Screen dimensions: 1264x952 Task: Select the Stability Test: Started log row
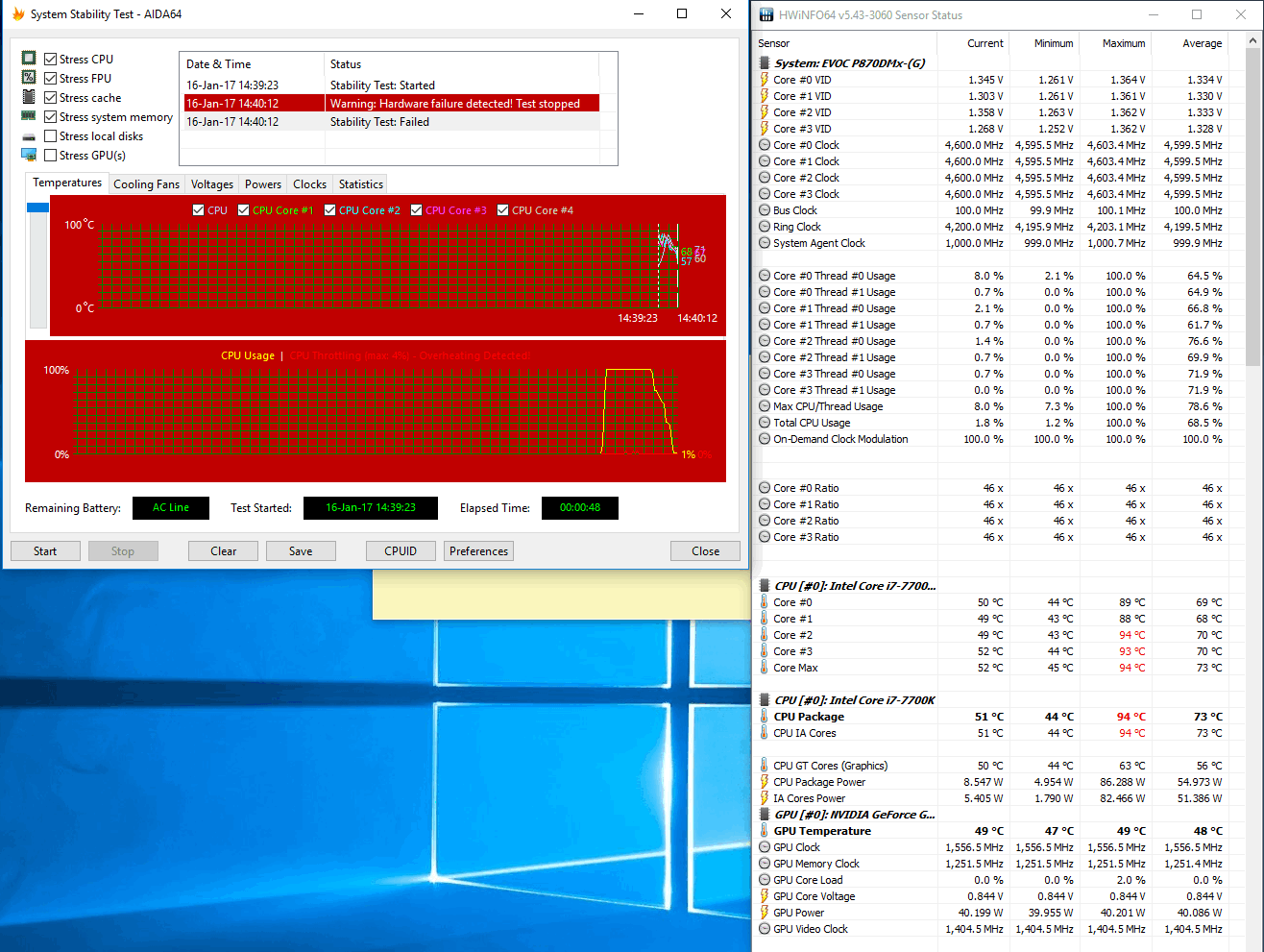[392, 85]
